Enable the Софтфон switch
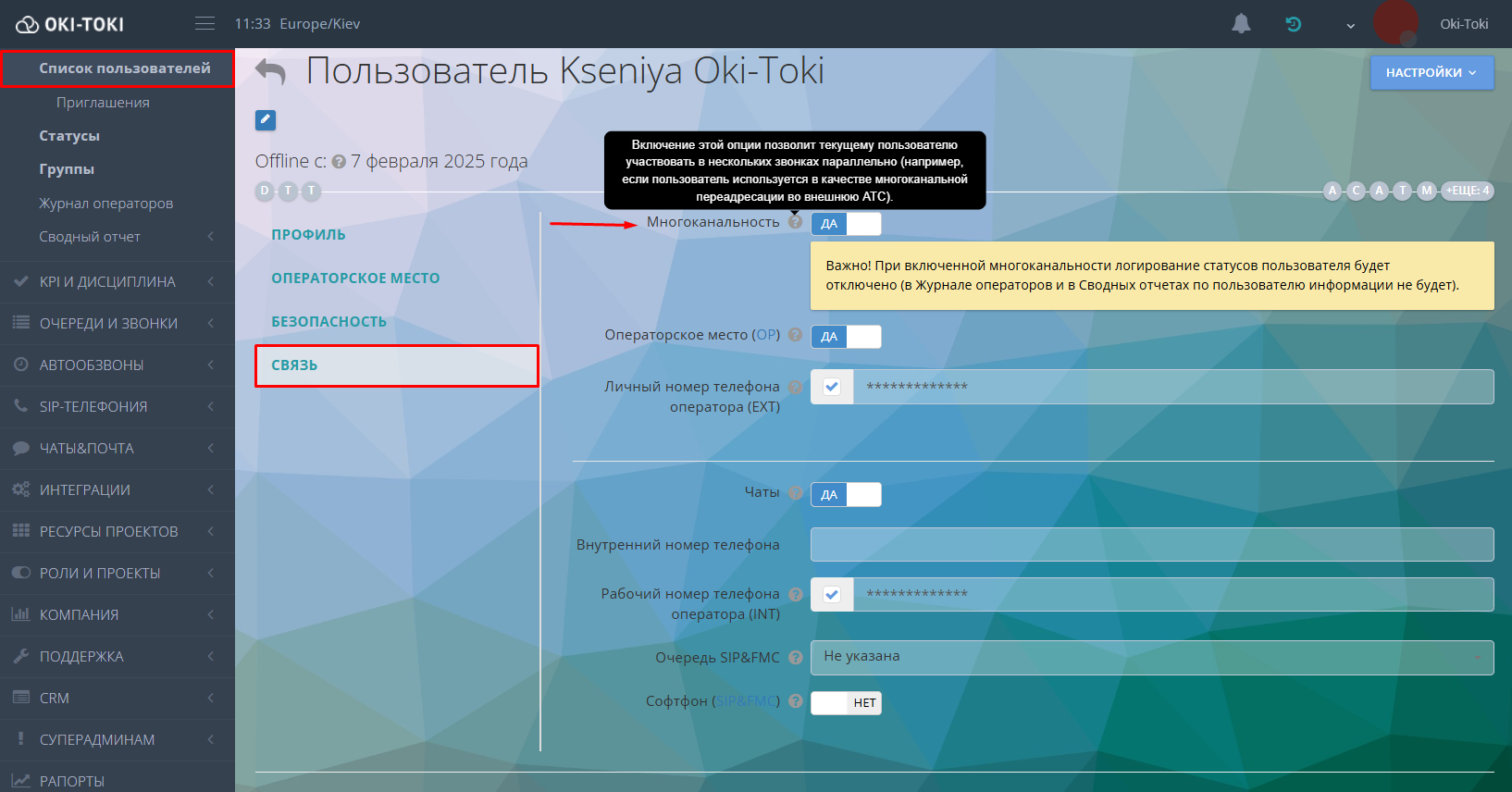This screenshot has height=792, width=1512. click(846, 703)
